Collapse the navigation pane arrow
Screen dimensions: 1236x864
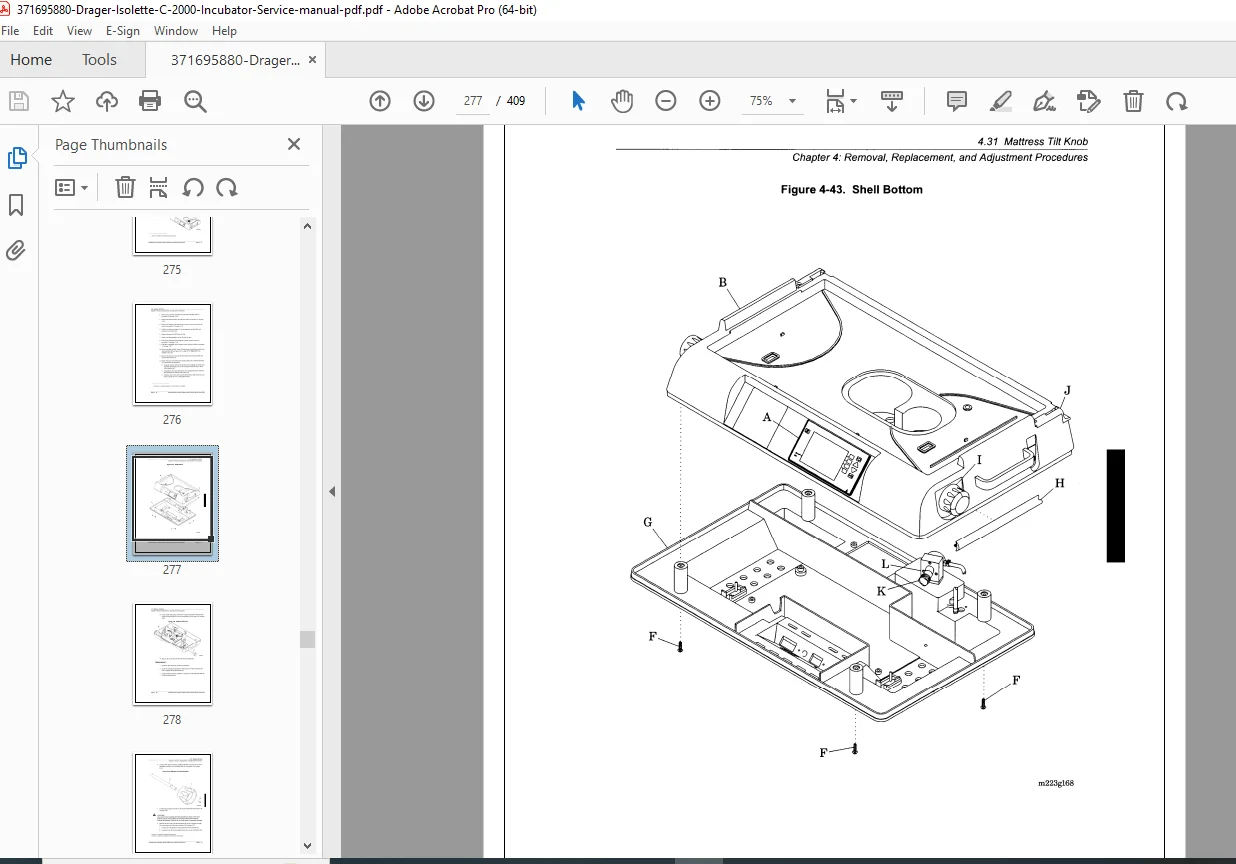click(332, 492)
